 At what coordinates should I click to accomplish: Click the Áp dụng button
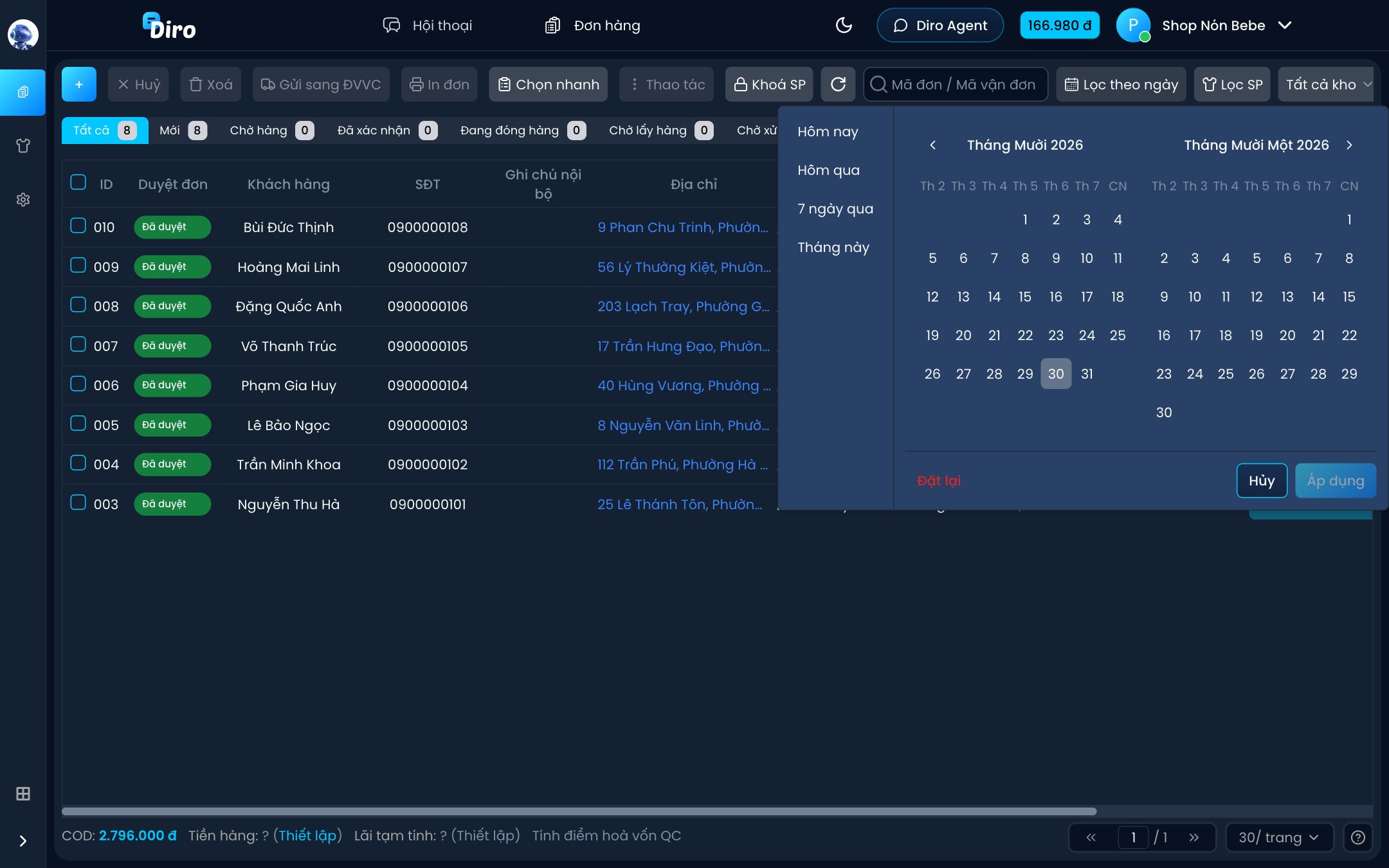[1336, 480]
